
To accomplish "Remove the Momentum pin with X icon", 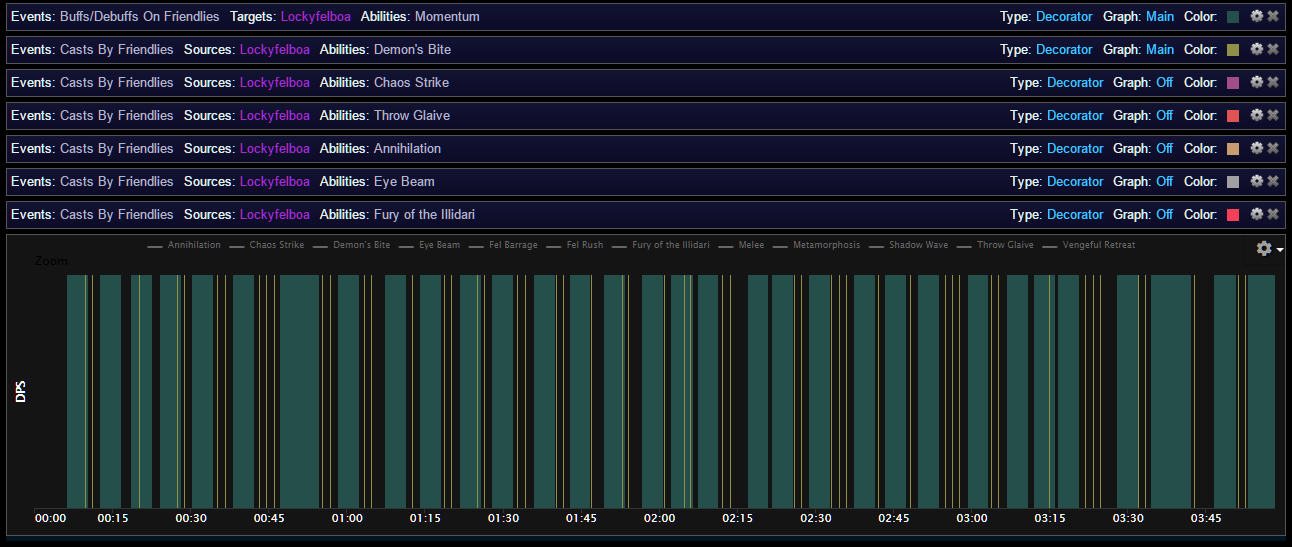I will click(1273, 16).
